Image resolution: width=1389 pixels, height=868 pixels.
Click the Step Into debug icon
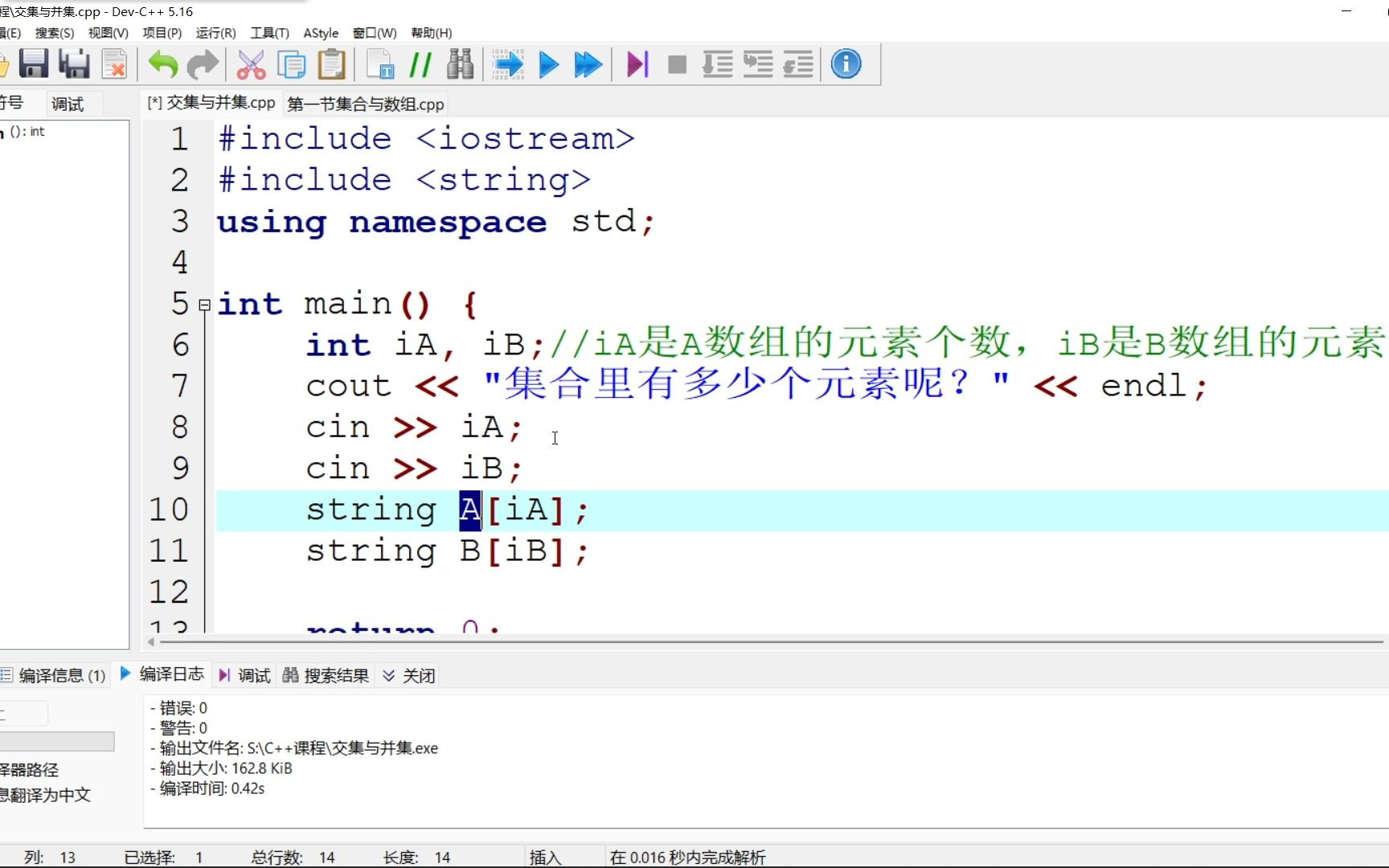[x=717, y=64]
